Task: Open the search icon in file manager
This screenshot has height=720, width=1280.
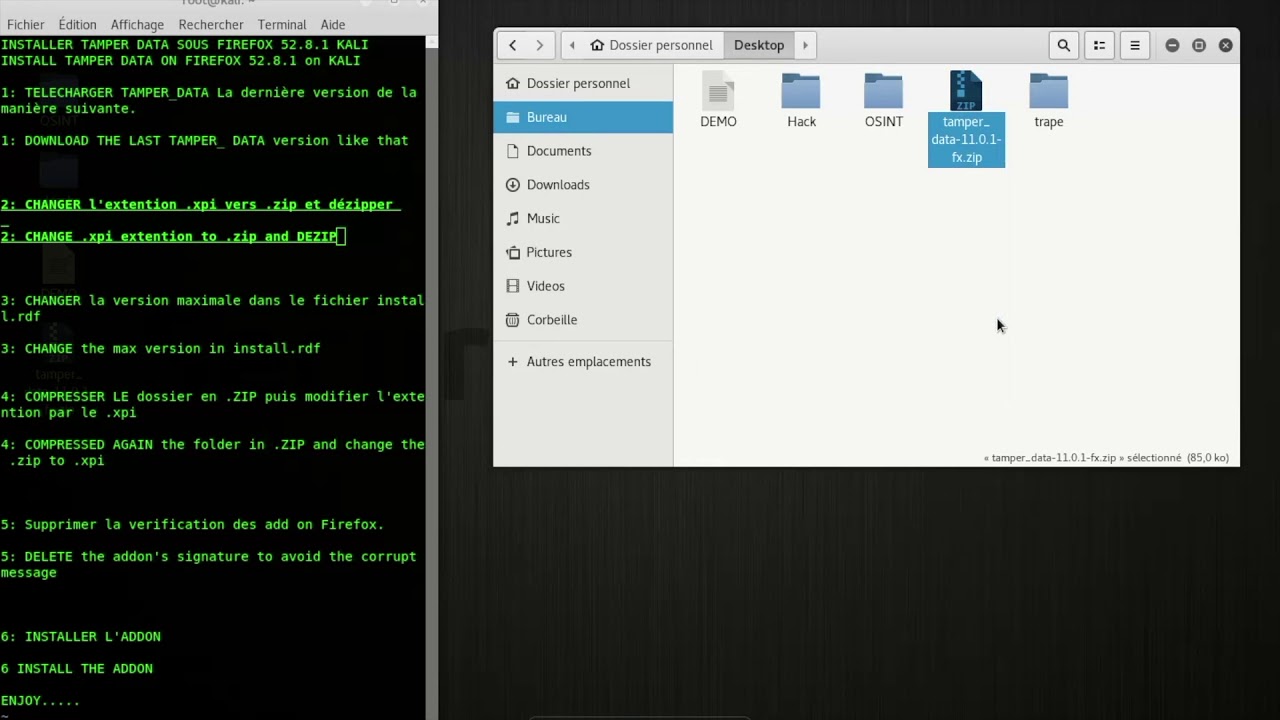Action: point(1063,45)
